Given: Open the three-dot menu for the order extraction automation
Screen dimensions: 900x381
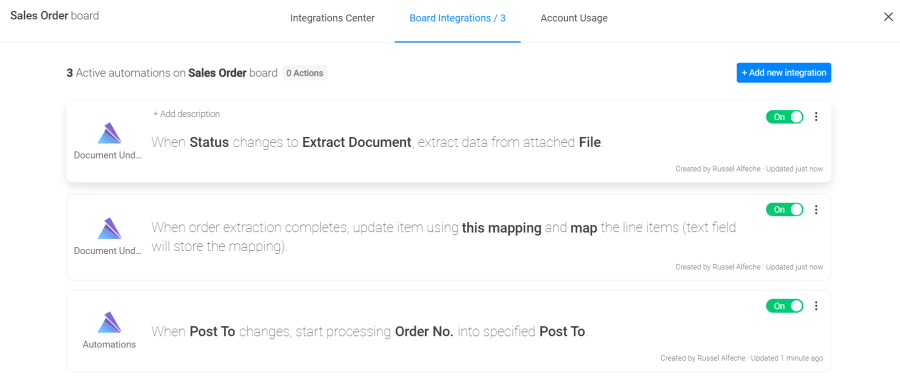Looking at the screenshot, I should coord(816,209).
